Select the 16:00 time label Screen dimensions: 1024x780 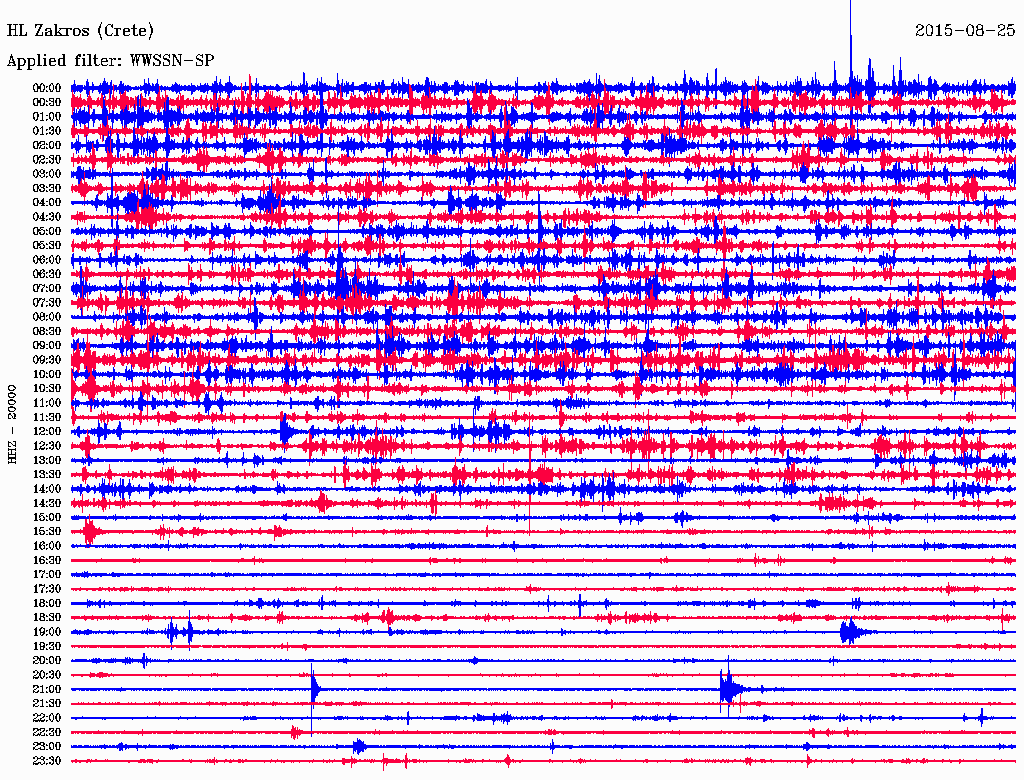(x=47, y=546)
